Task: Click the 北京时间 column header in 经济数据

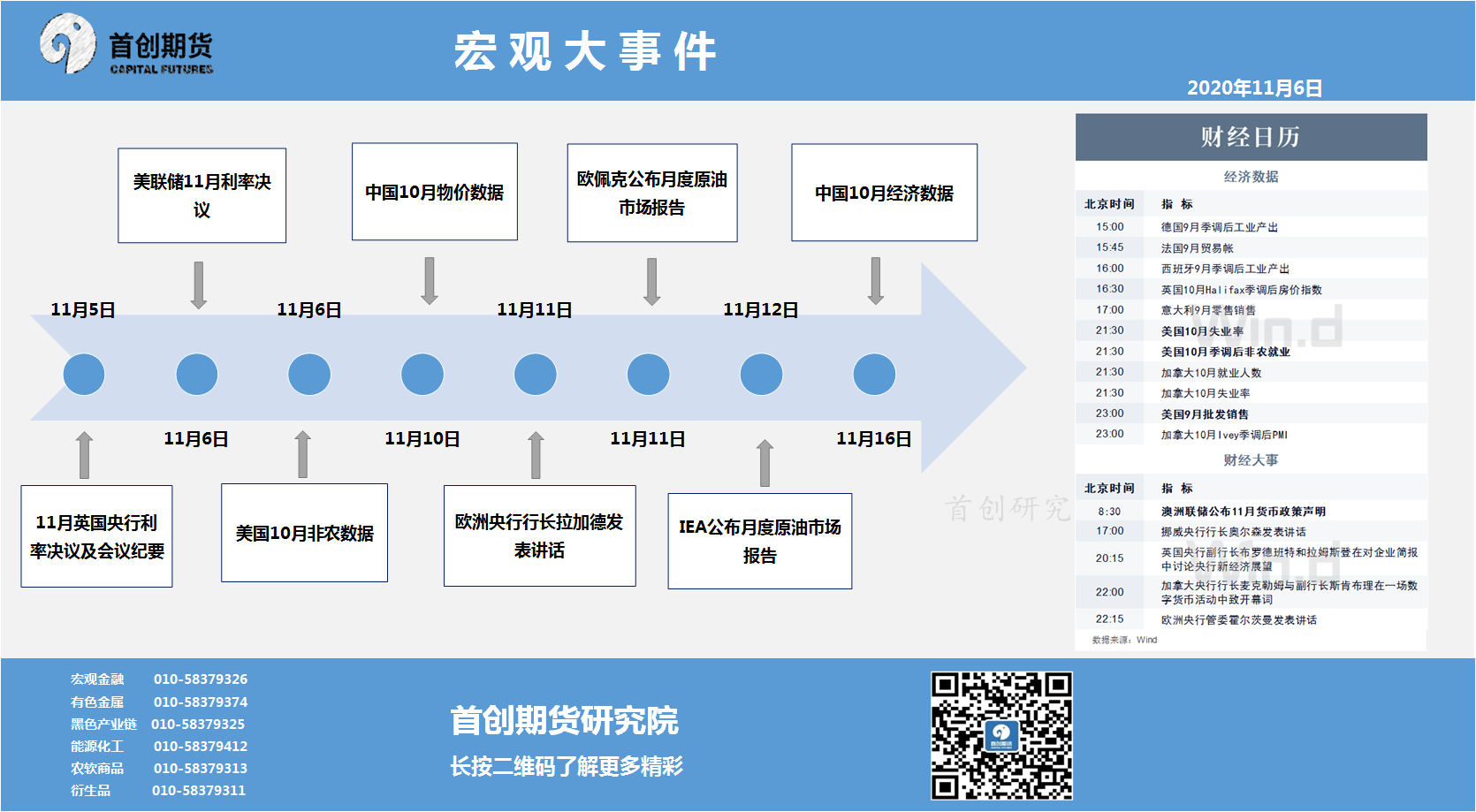Action: 1109,203
